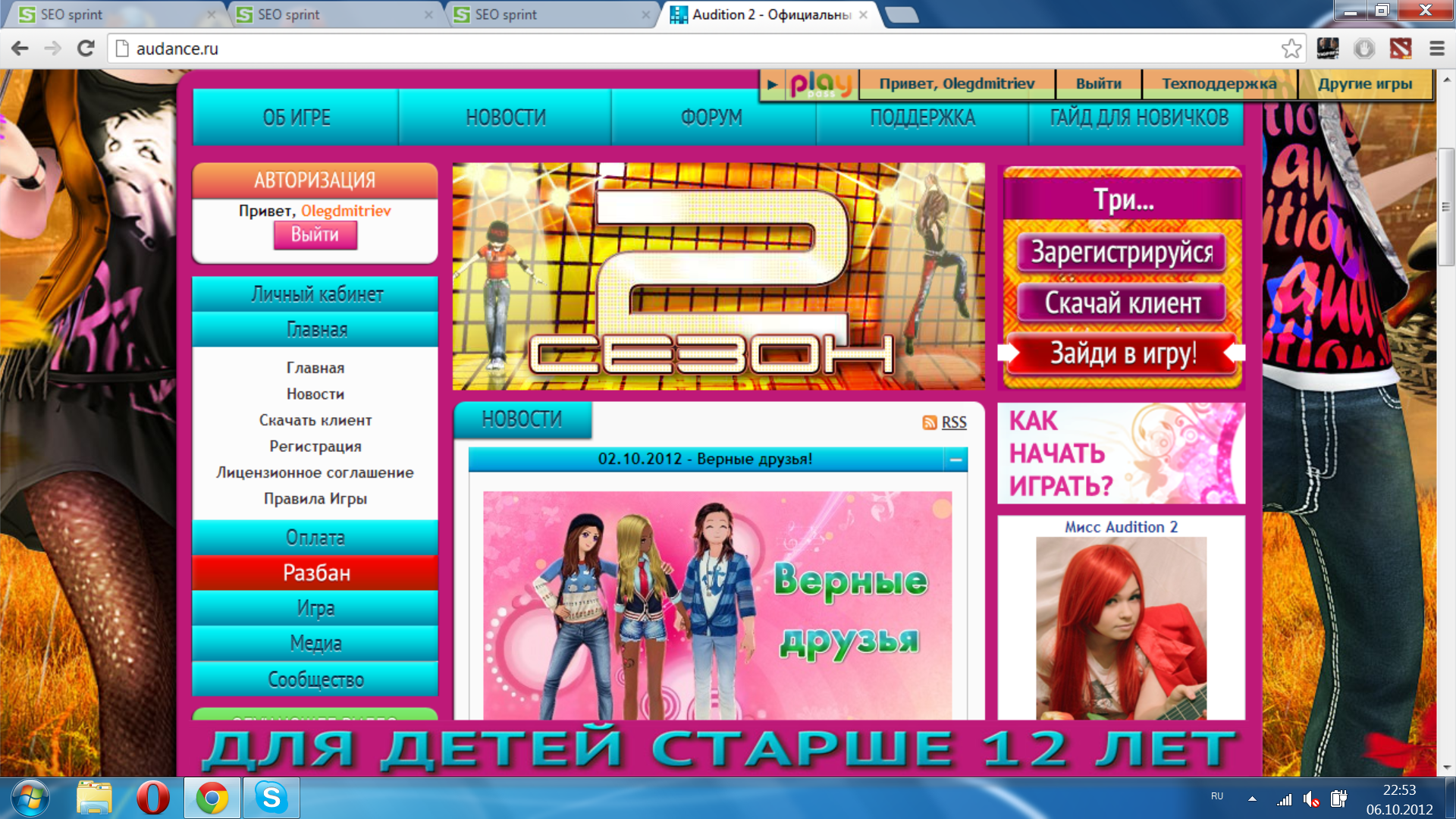This screenshot has height=819, width=1456.
Task: Click the red Разбан section
Action: pyautogui.click(x=315, y=573)
